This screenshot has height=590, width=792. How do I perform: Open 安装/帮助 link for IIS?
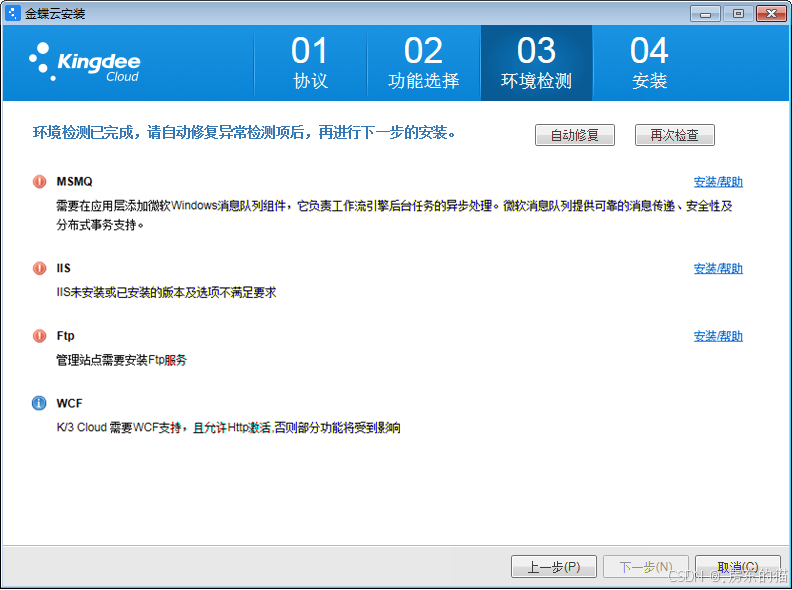(718, 269)
